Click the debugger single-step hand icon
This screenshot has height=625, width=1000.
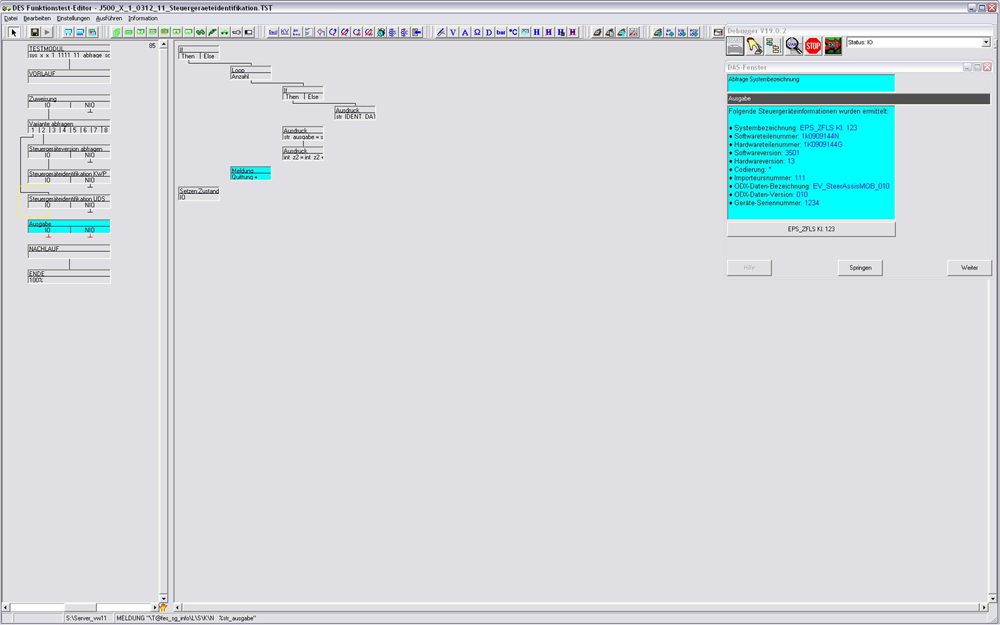click(x=754, y=46)
